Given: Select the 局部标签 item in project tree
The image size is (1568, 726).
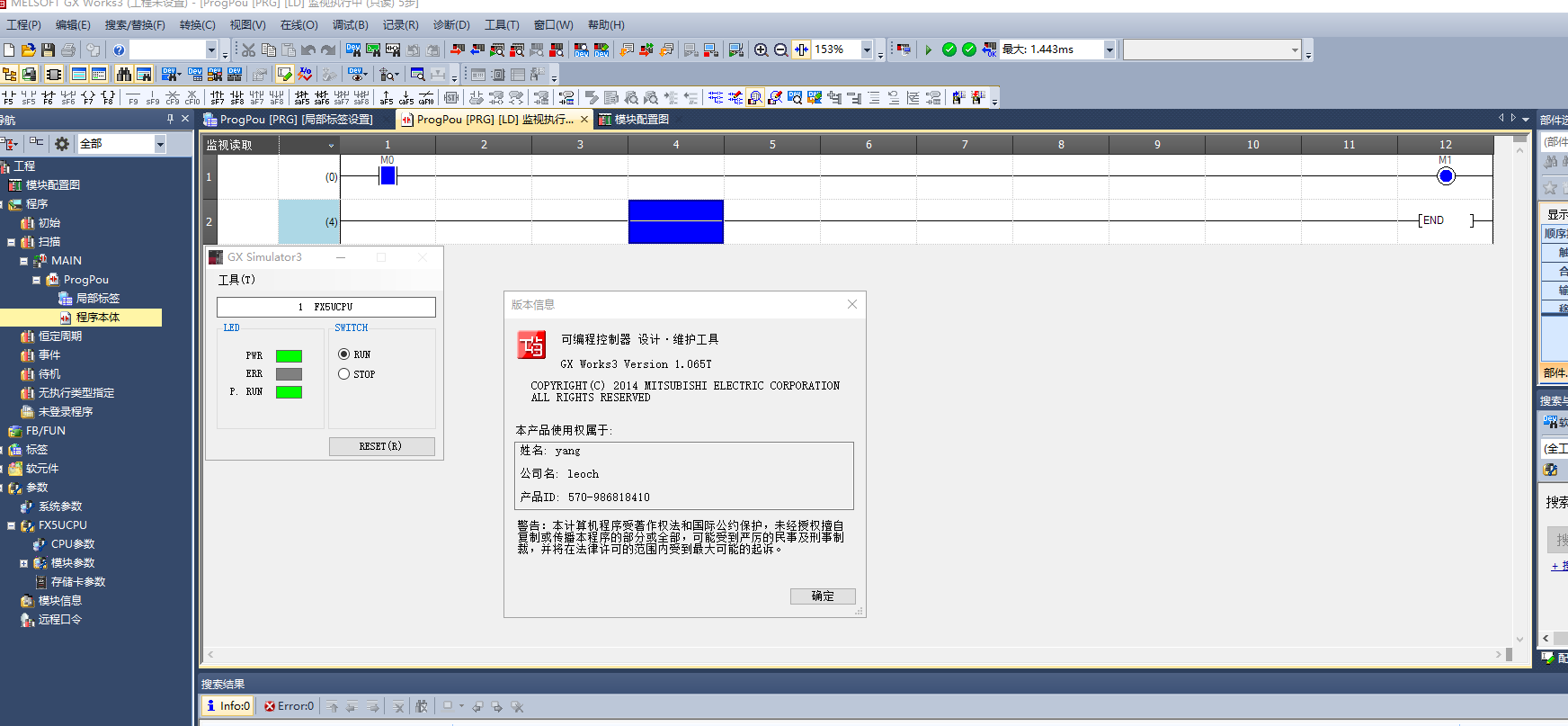Looking at the screenshot, I should pyautogui.click(x=97, y=299).
